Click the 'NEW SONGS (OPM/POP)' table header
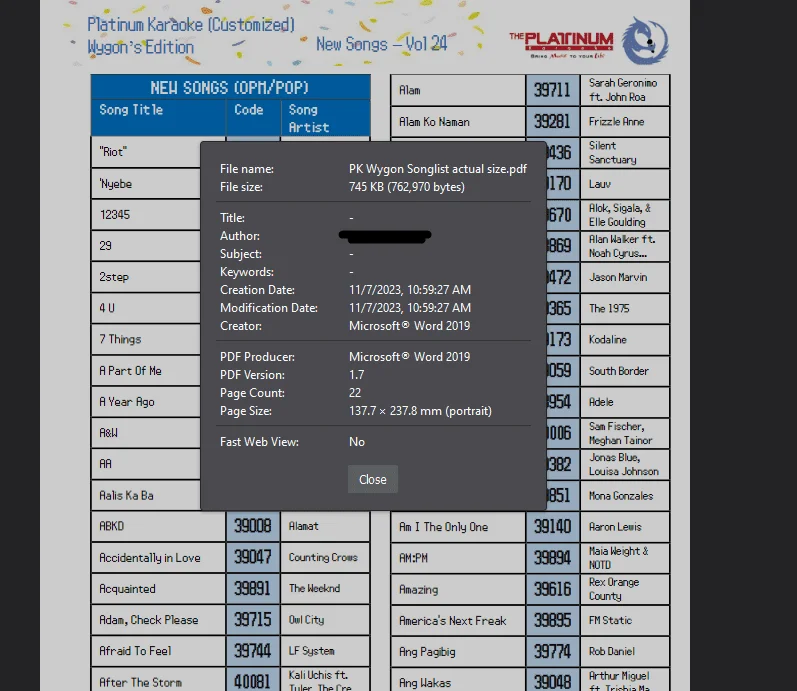797x691 pixels. [230, 87]
